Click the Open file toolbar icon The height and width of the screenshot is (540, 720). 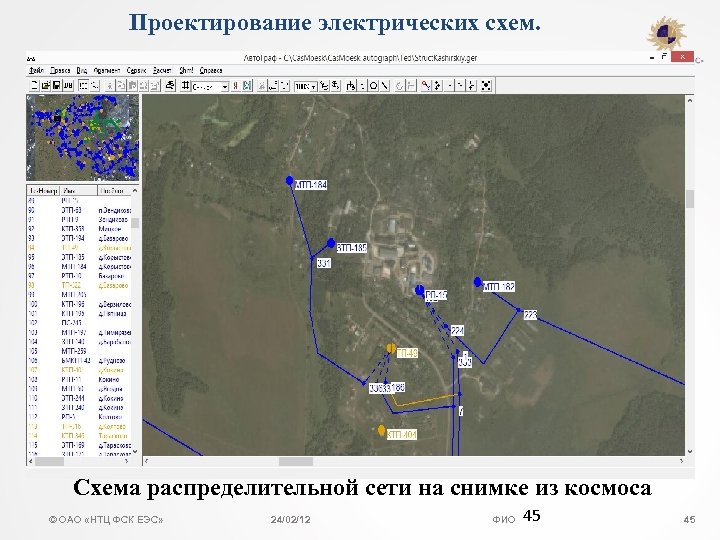pos(45,86)
